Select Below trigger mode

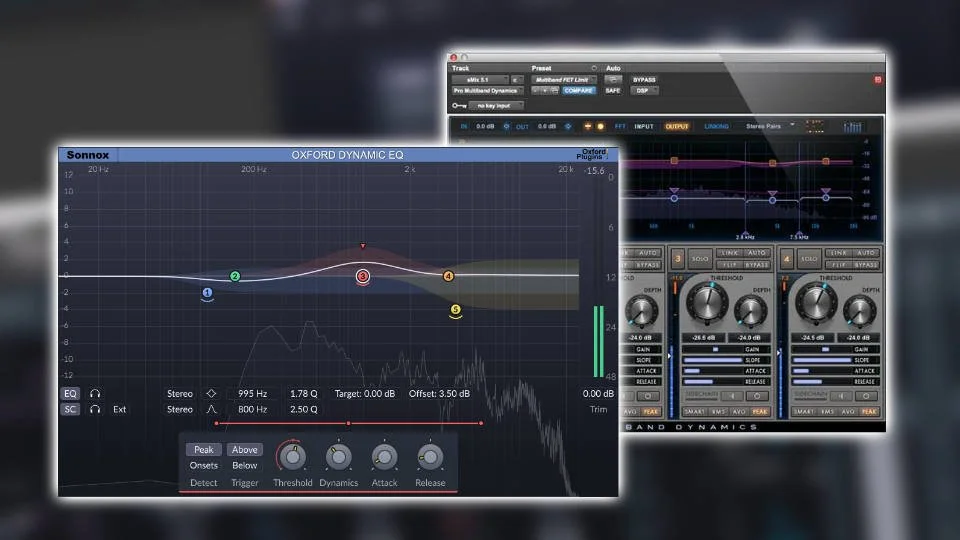tap(244, 465)
